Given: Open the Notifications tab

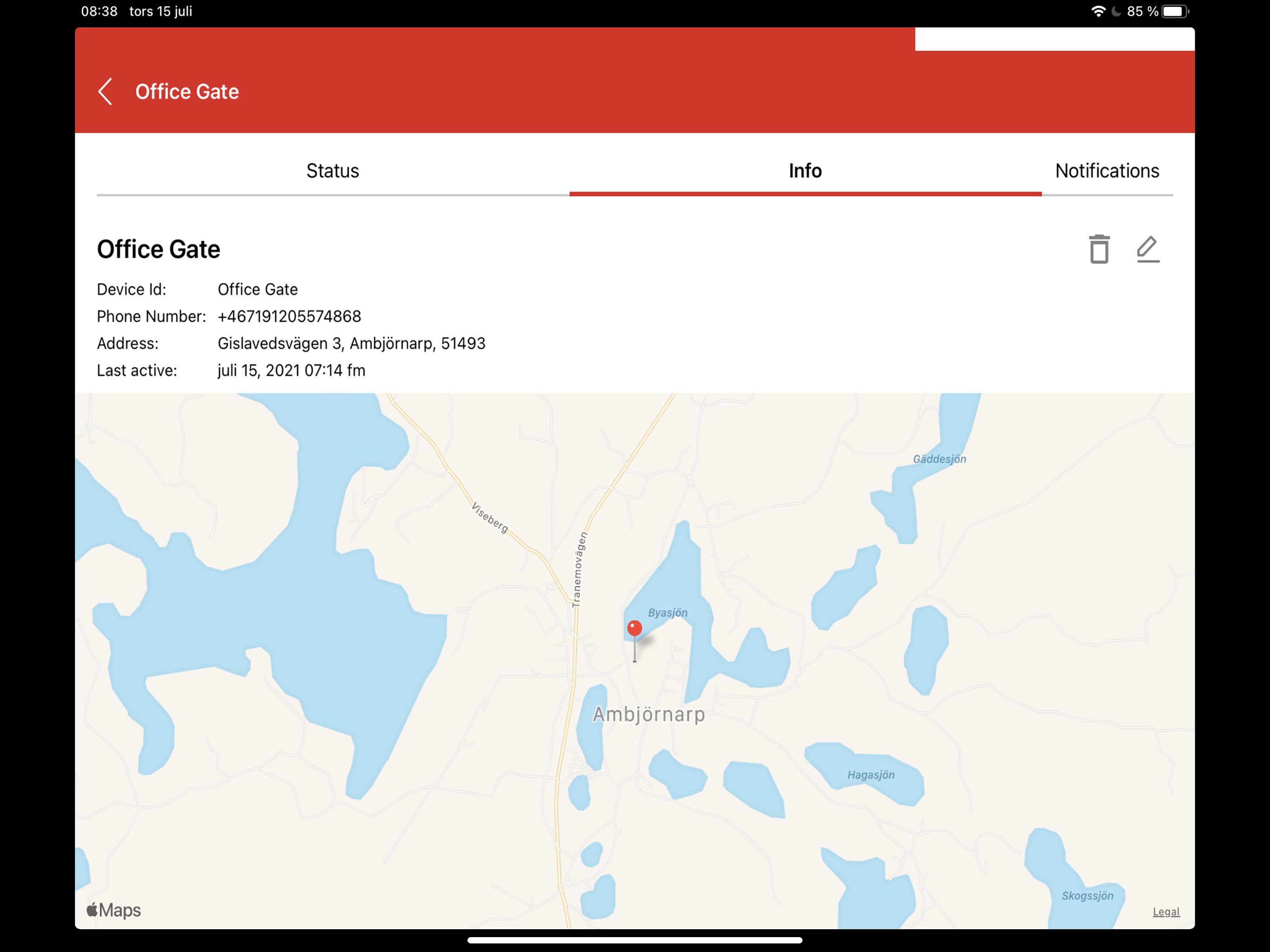Looking at the screenshot, I should point(1106,171).
